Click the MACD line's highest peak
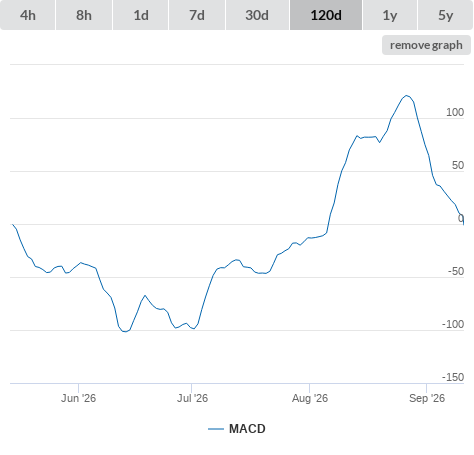The width and height of the screenshot is (474, 455). click(406, 96)
